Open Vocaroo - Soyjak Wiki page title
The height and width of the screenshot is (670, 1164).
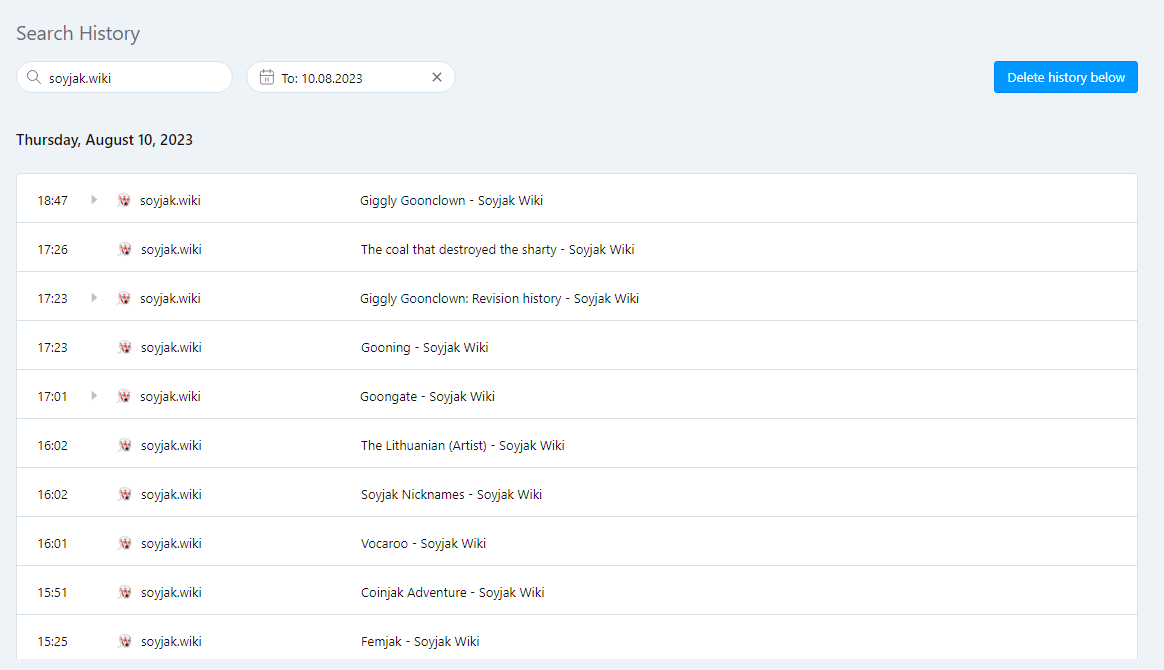(x=423, y=543)
